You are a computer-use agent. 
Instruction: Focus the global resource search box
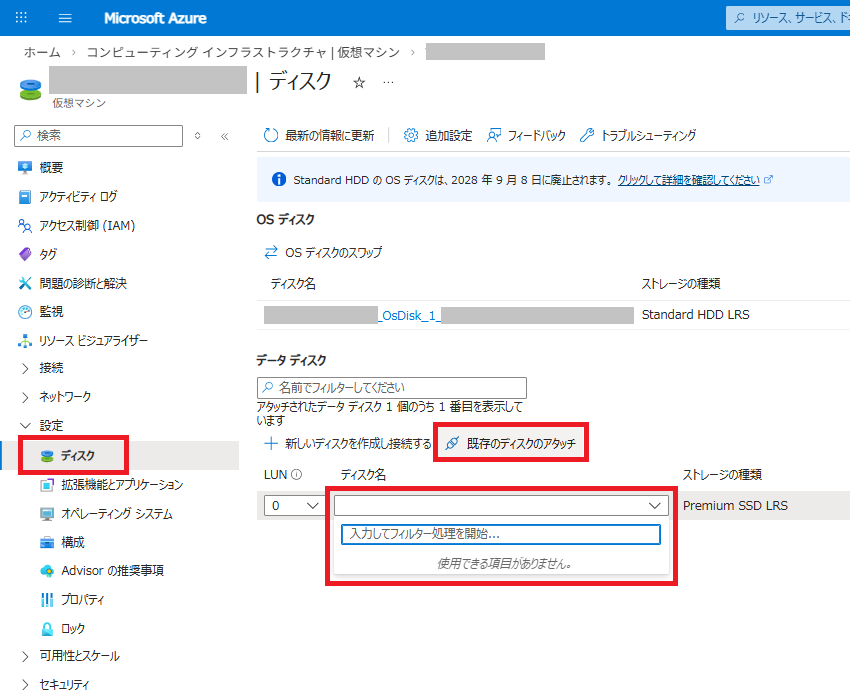[788, 18]
